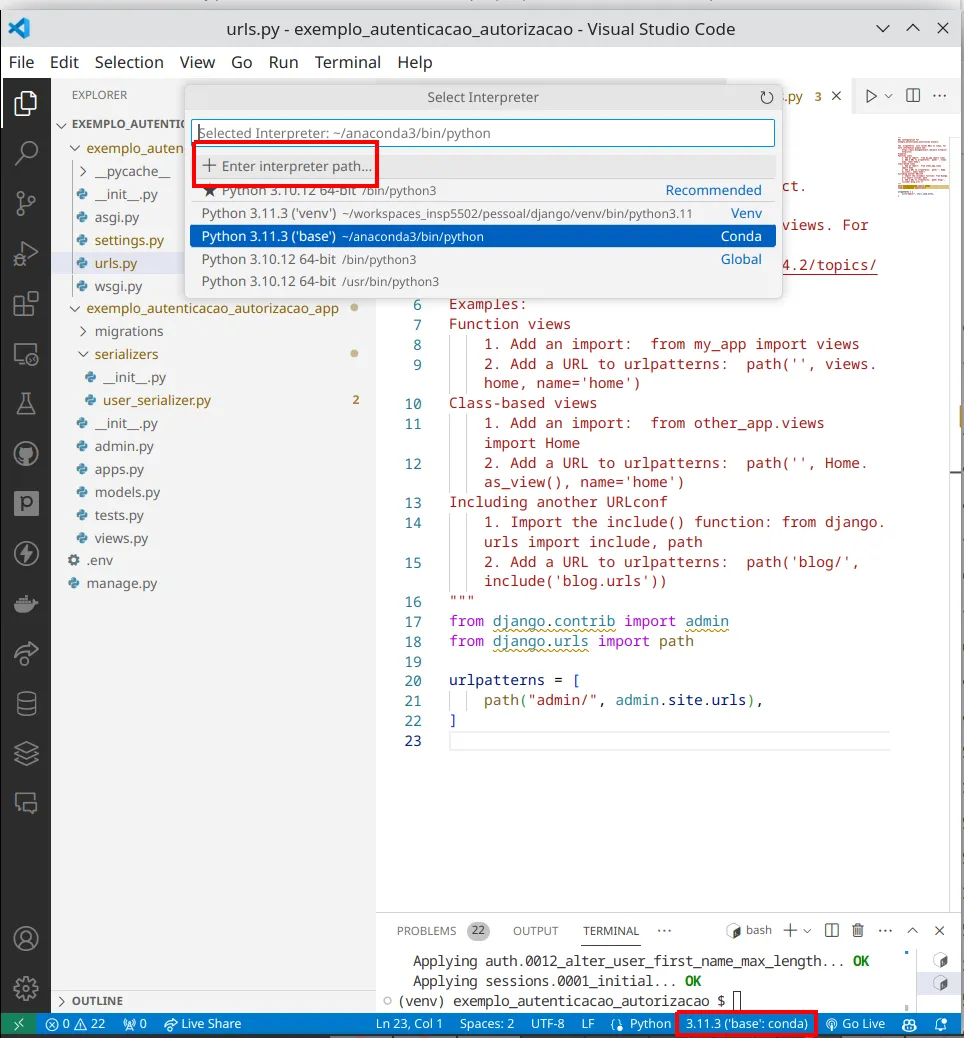Screen dimensions: 964x1038
Task: Open the .env file
Action: pos(99,561)
